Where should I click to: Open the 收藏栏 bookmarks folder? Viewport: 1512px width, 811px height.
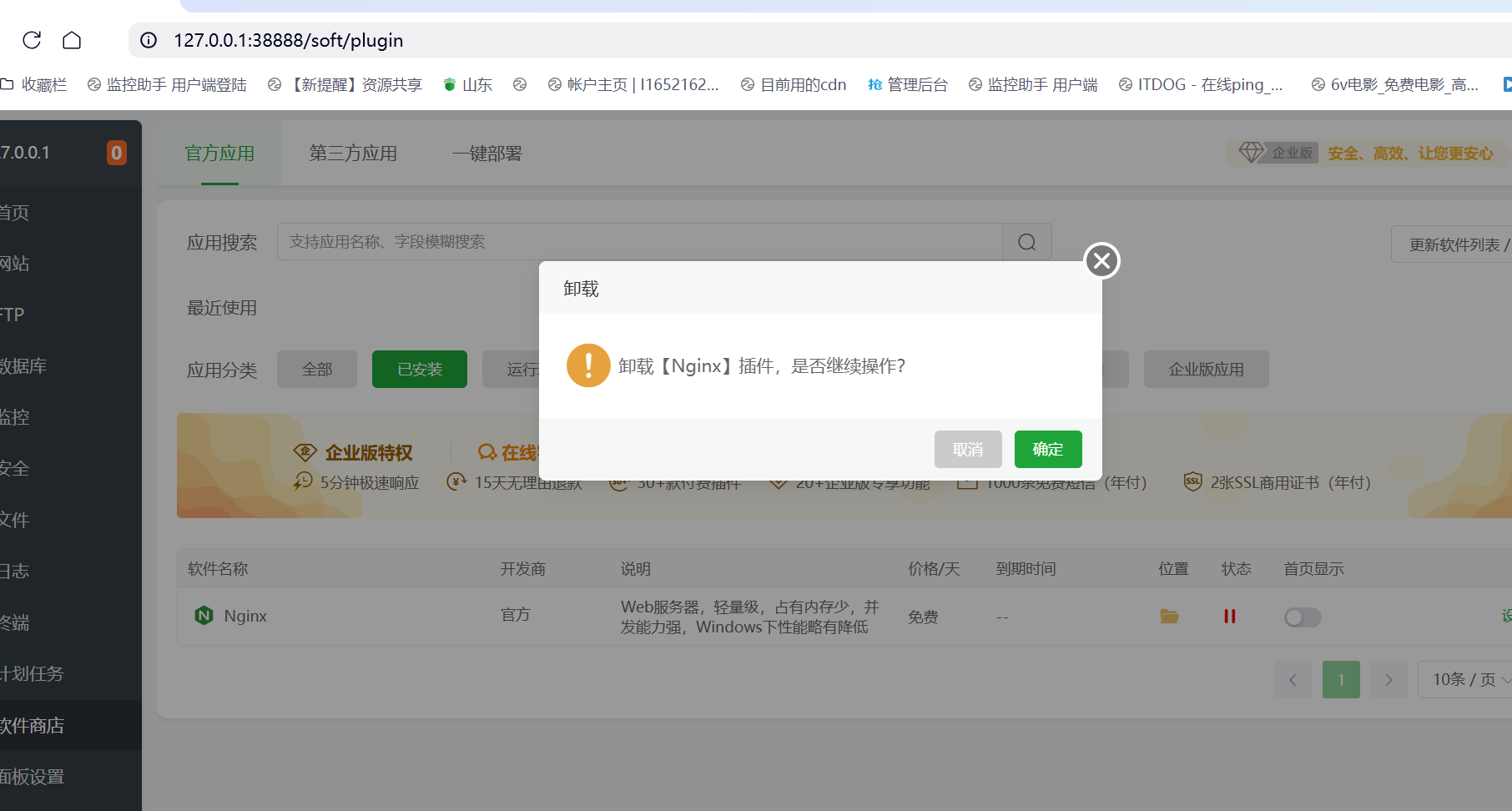[x=34, y=84]
